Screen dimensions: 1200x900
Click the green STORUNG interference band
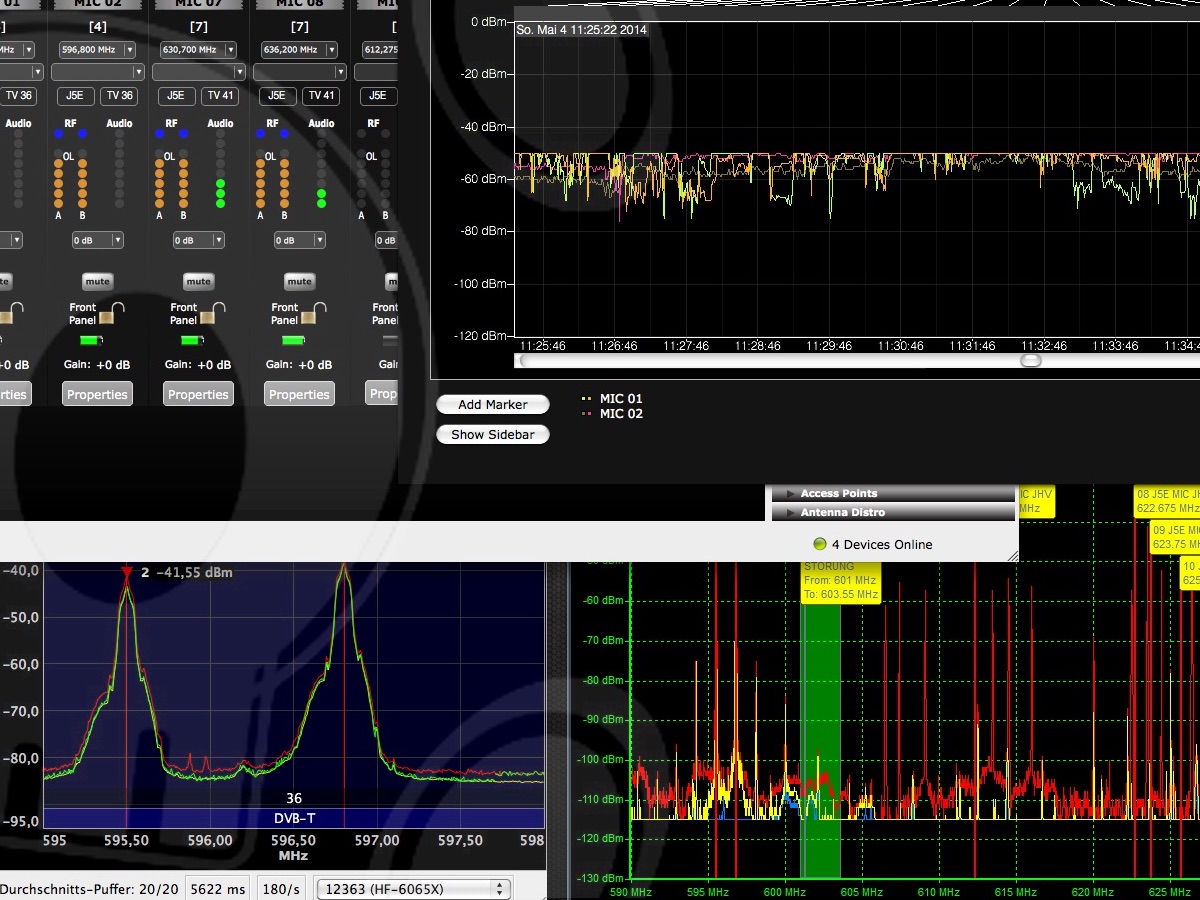point(822,740)
